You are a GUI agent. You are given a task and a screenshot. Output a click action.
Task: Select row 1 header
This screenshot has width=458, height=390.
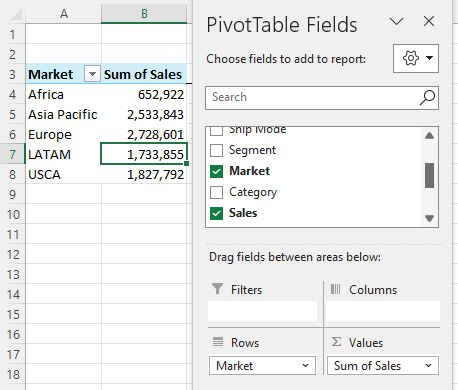click(x=12, y=34)
